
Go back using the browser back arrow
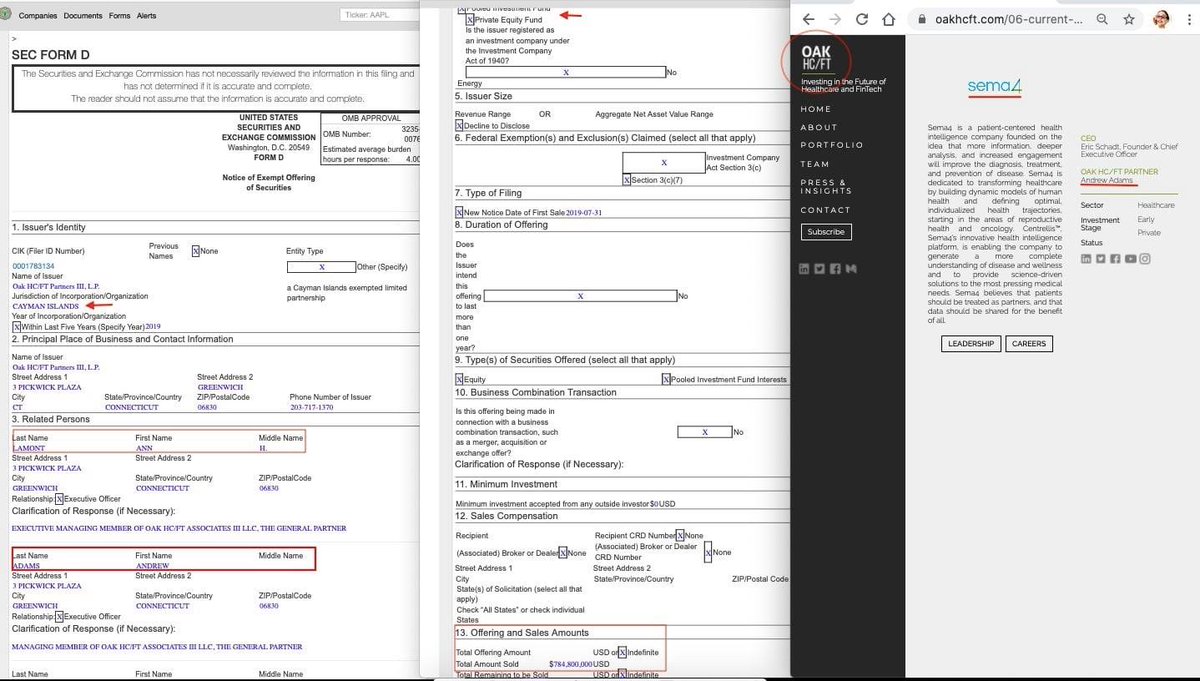click(x=809, y=19)
